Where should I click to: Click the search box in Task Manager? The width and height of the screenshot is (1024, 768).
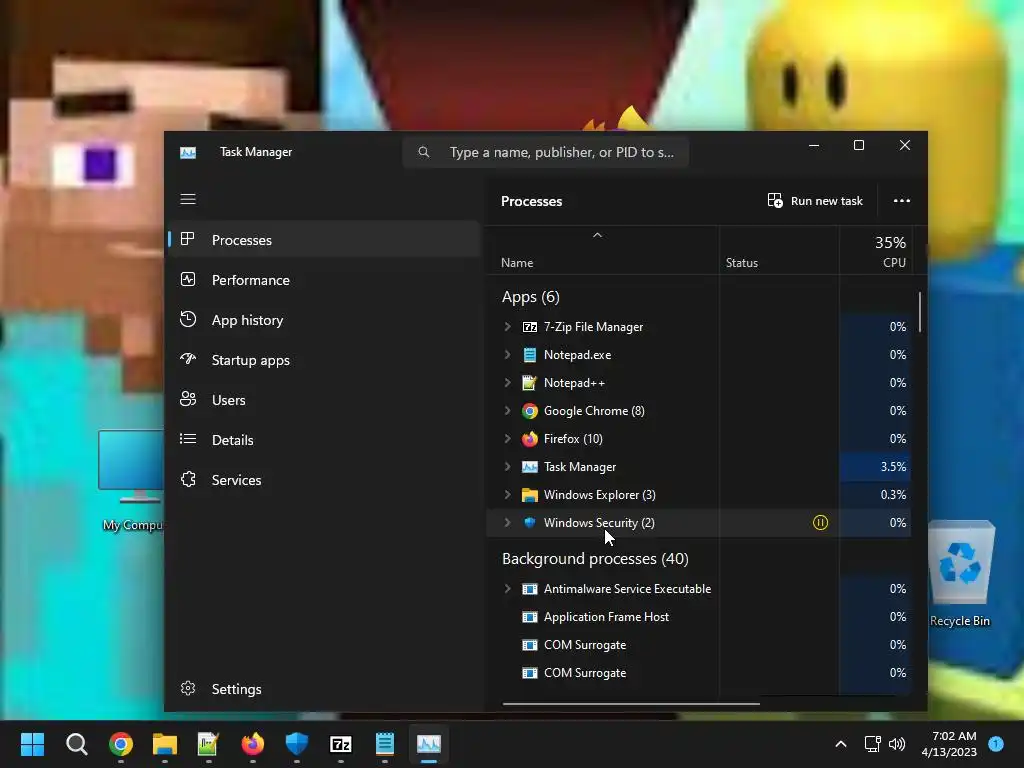click(x=546, y=152)
